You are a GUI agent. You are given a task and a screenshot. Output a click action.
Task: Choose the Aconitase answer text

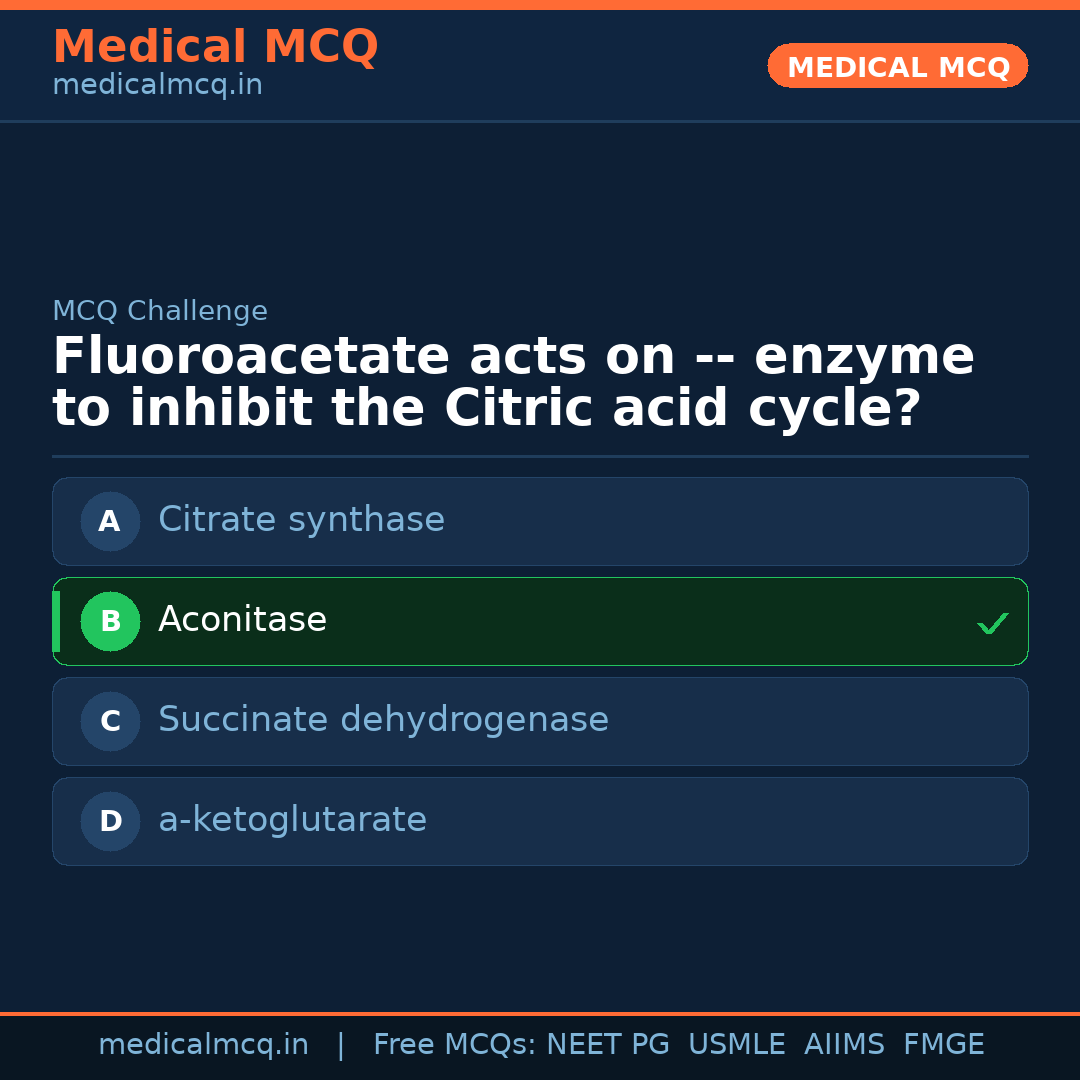click(x=242, y=620)
